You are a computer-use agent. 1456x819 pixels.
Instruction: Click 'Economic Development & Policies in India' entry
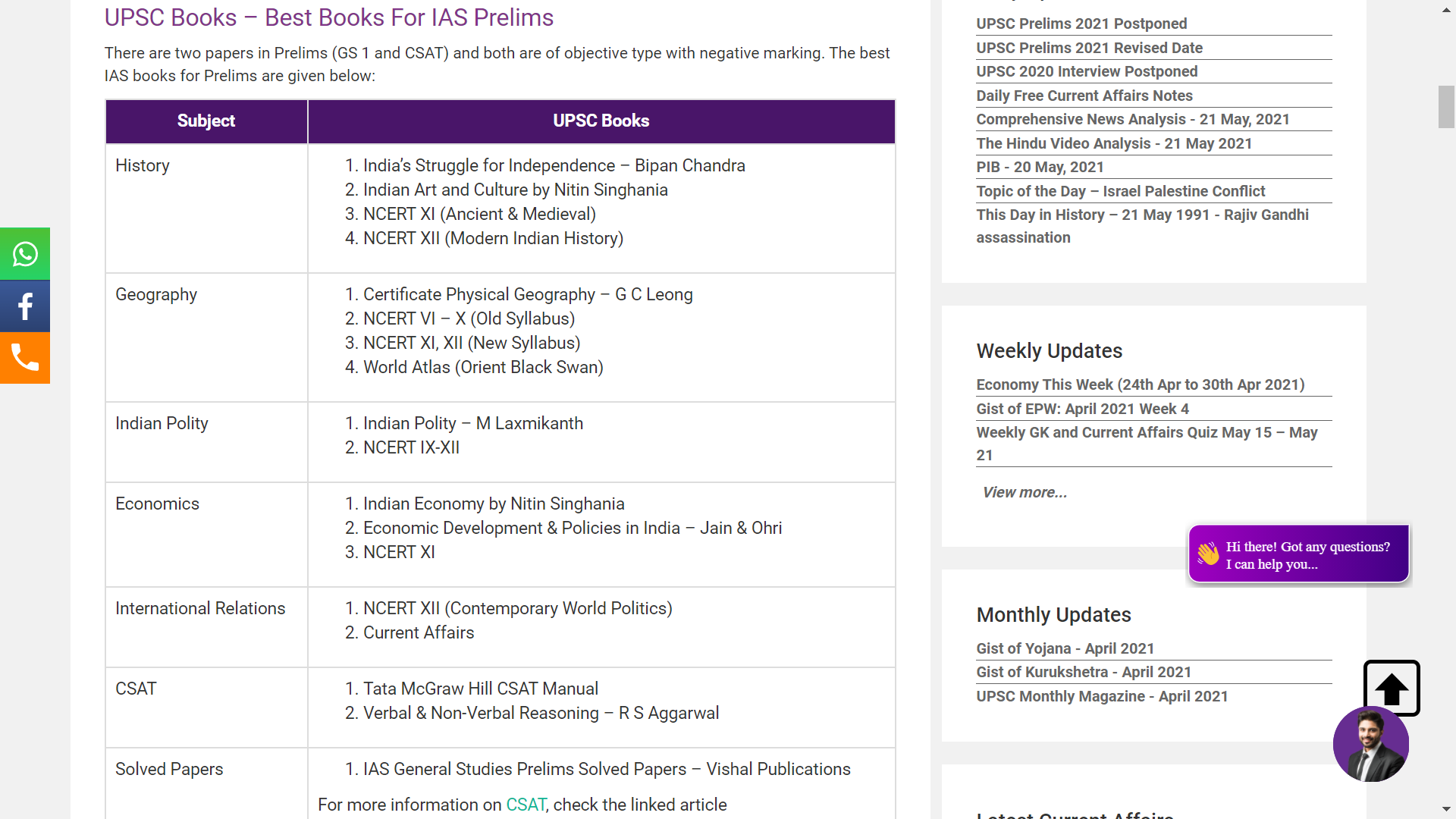[573, 528]
